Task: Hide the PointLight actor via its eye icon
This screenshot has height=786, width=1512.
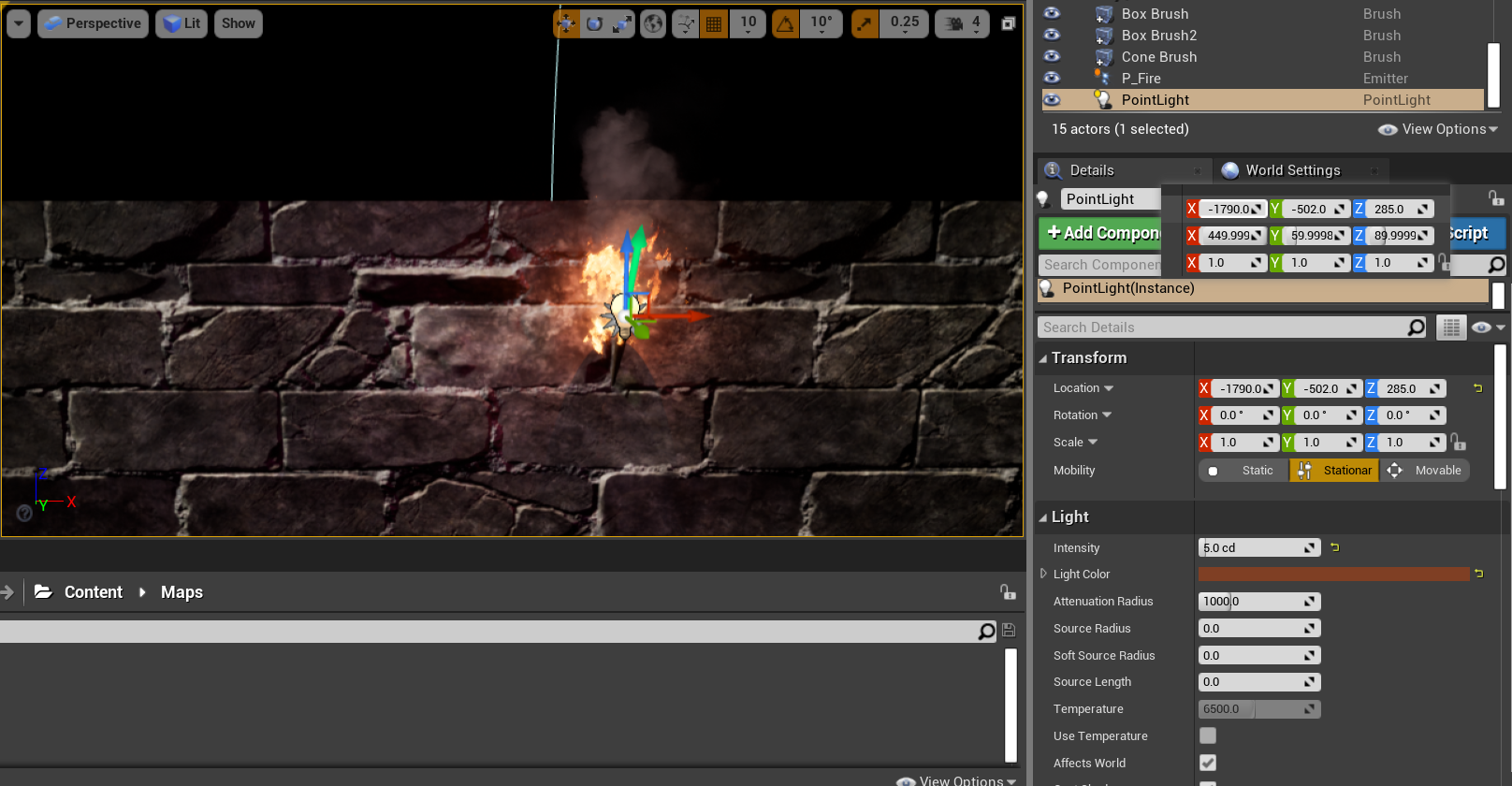Action: tap(1052, 99)
